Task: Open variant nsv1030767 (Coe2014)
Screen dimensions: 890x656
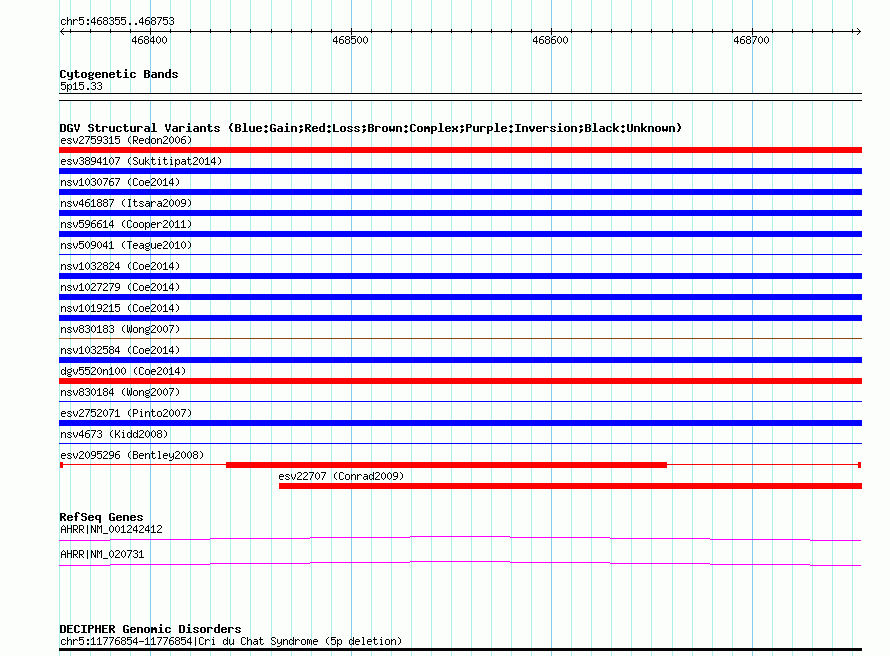Action: tap(120, 182)
